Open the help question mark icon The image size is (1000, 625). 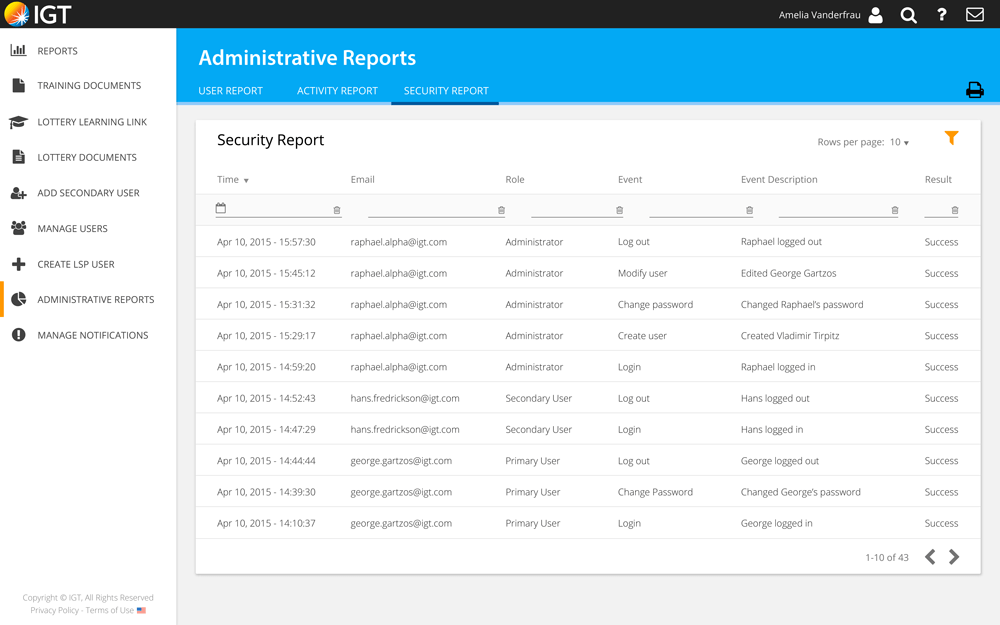click(x=941, y=15)
